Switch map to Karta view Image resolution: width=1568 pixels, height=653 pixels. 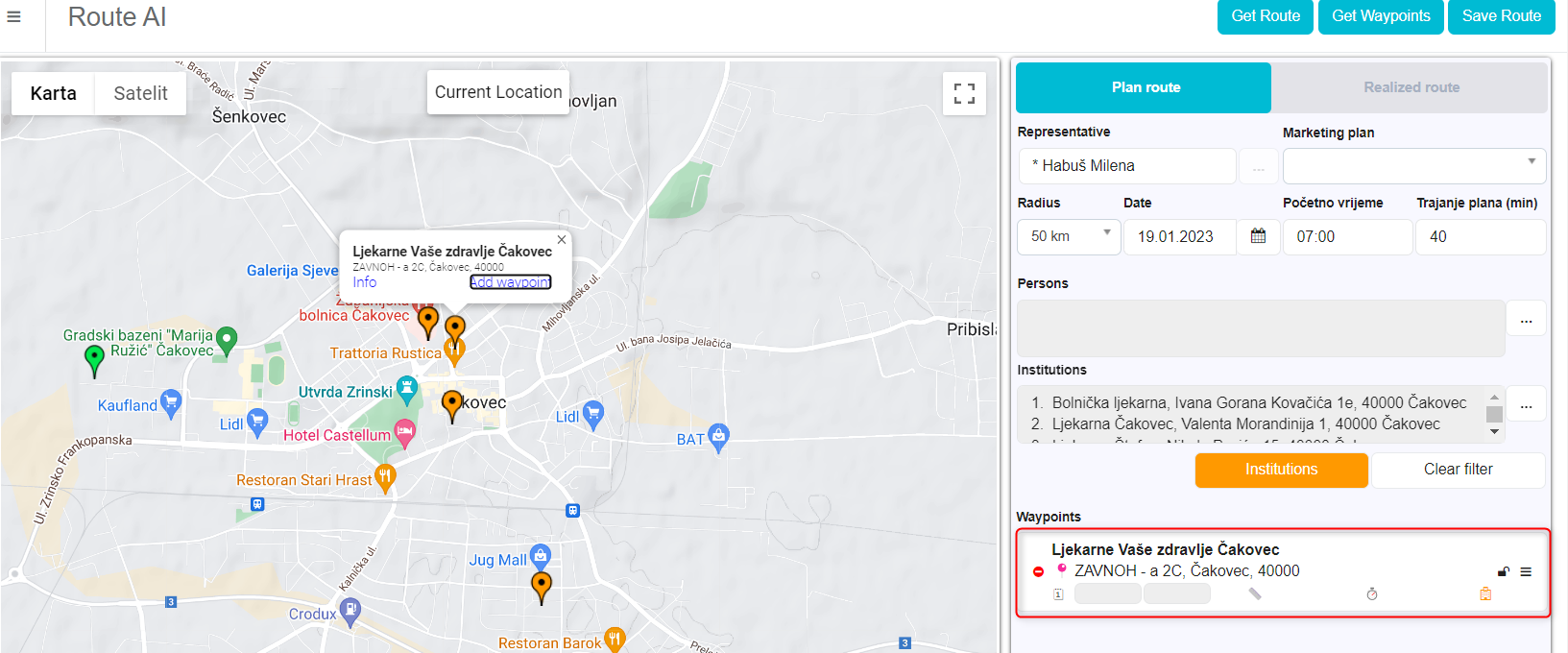click(53, 93)
